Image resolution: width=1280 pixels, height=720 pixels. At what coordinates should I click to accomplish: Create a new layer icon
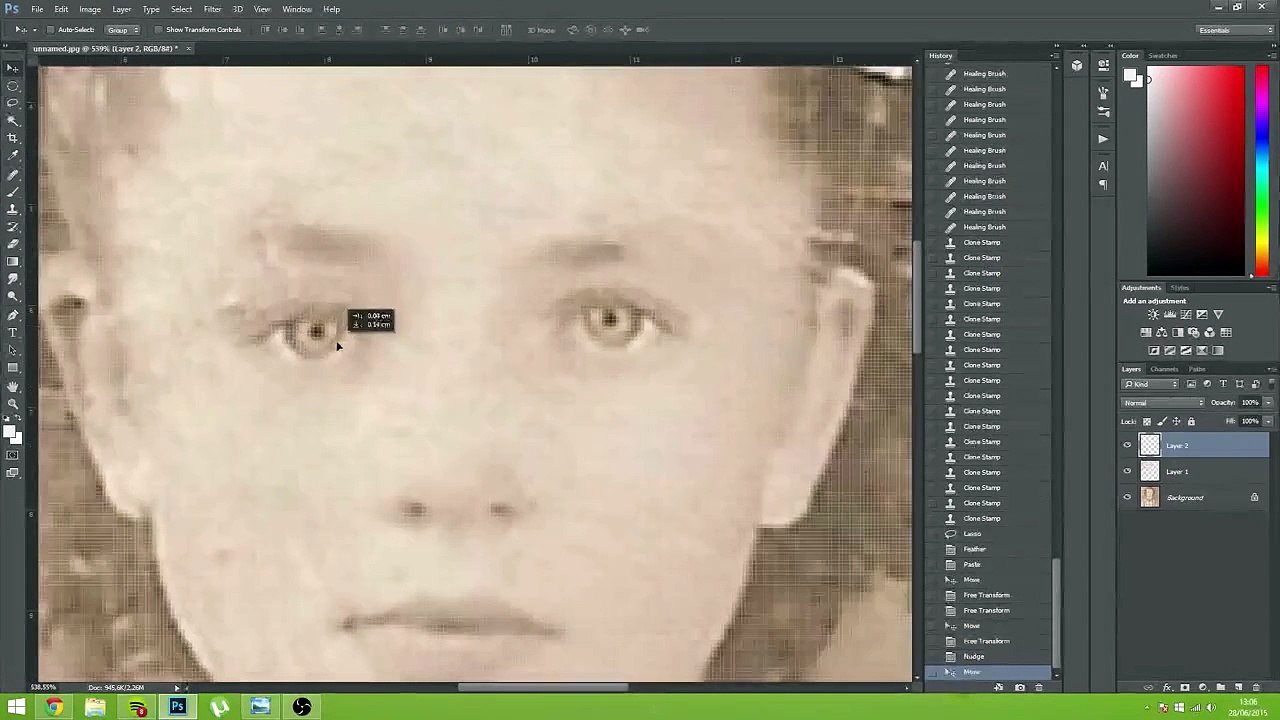pyautogui.click(x=1238, y=687)
